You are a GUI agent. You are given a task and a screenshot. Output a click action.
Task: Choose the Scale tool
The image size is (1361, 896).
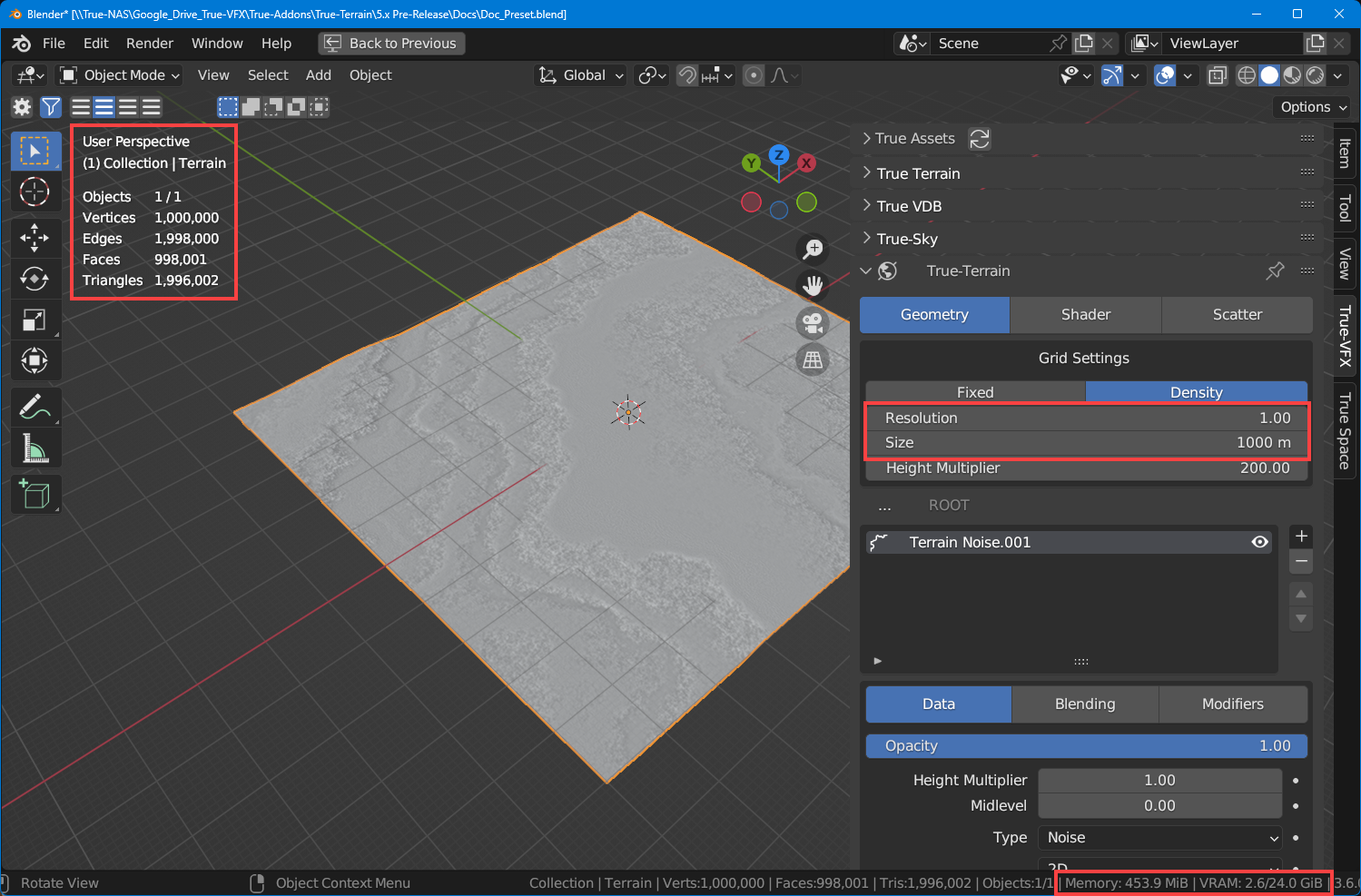35,320
